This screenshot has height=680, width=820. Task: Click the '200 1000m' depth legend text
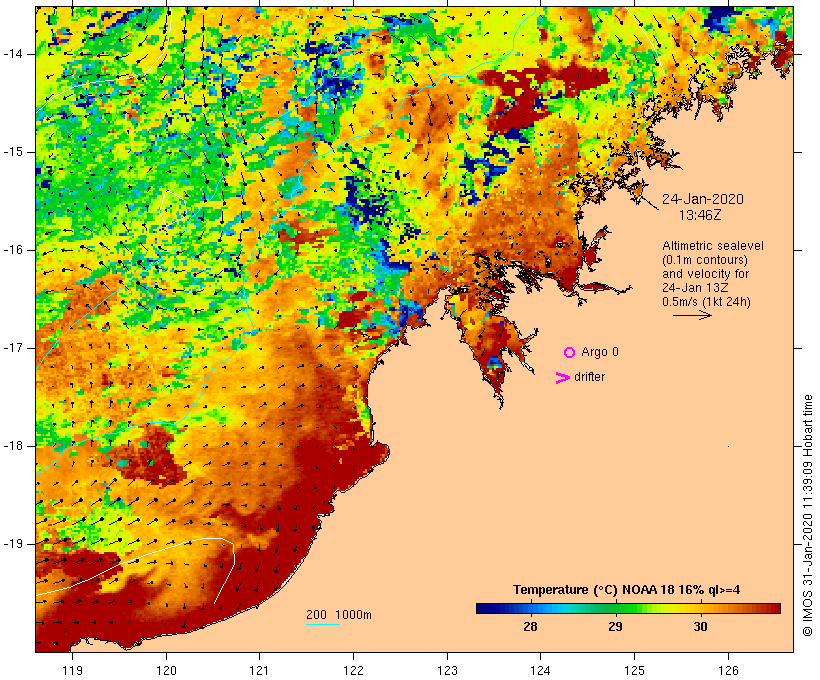(x=339, y=615)
